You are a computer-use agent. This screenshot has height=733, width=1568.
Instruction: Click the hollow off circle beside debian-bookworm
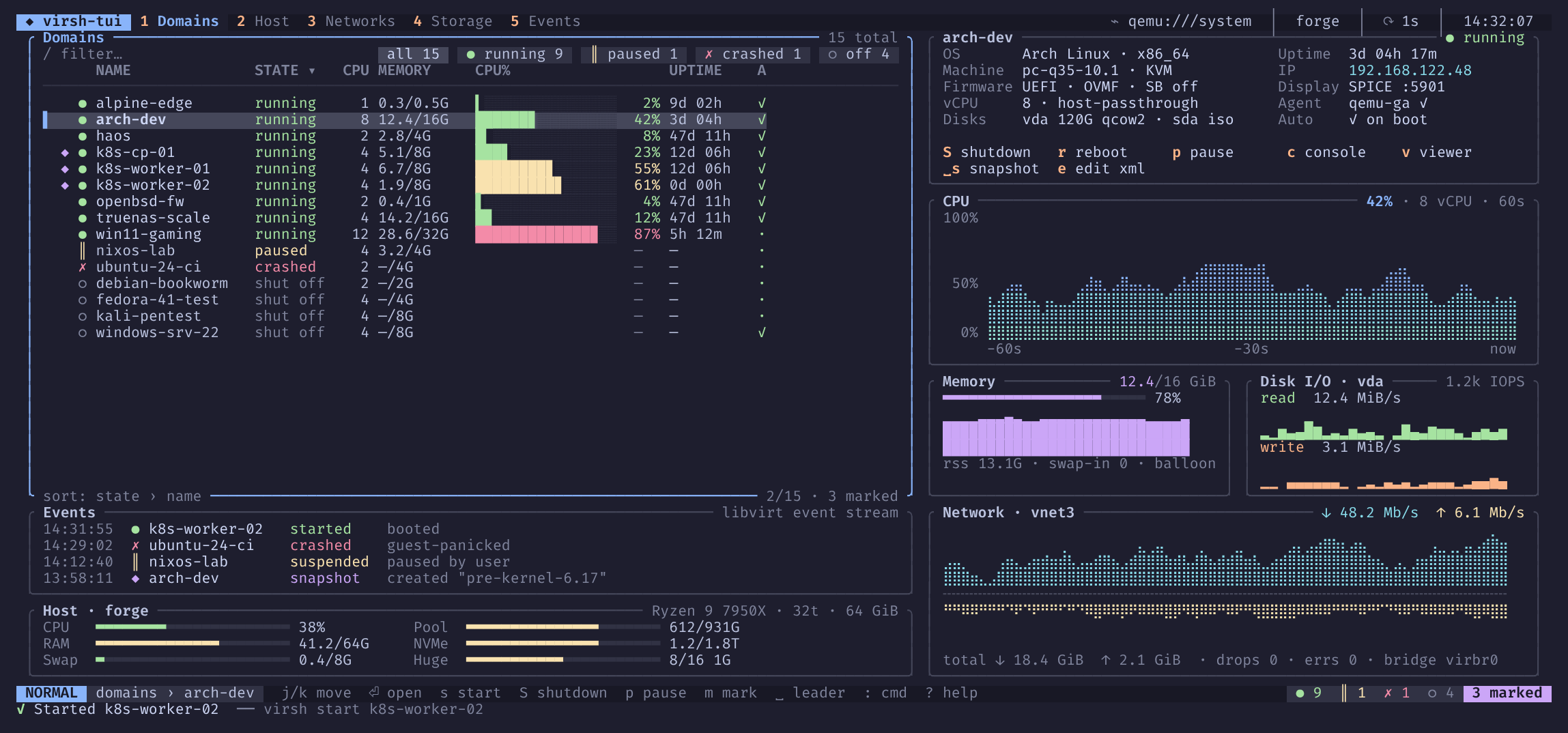(x=83, y=283)
